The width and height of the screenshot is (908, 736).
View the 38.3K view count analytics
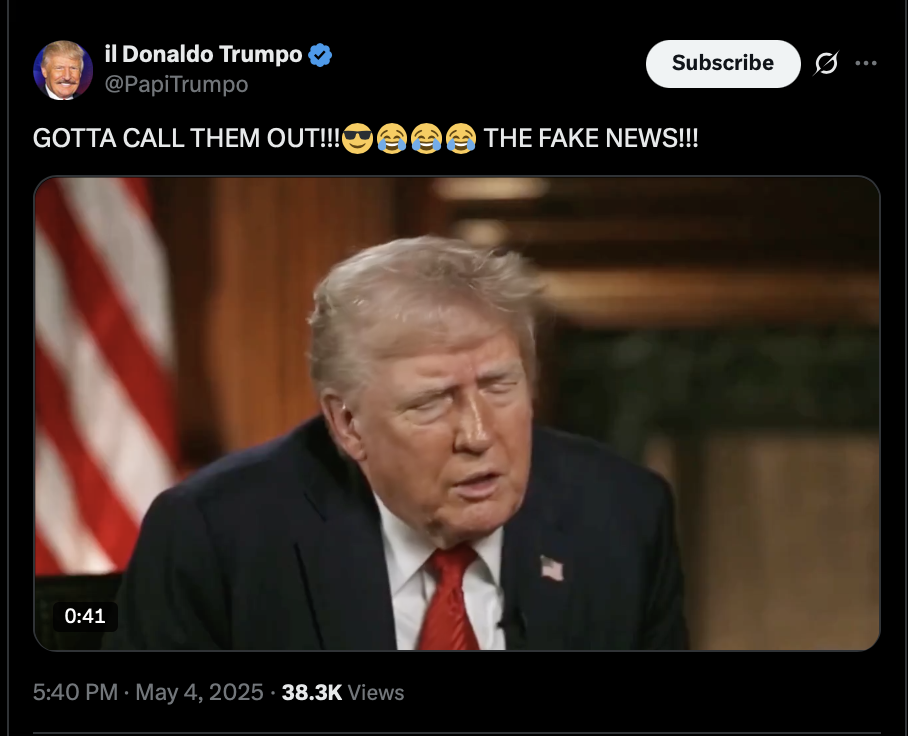pos(312,693)
